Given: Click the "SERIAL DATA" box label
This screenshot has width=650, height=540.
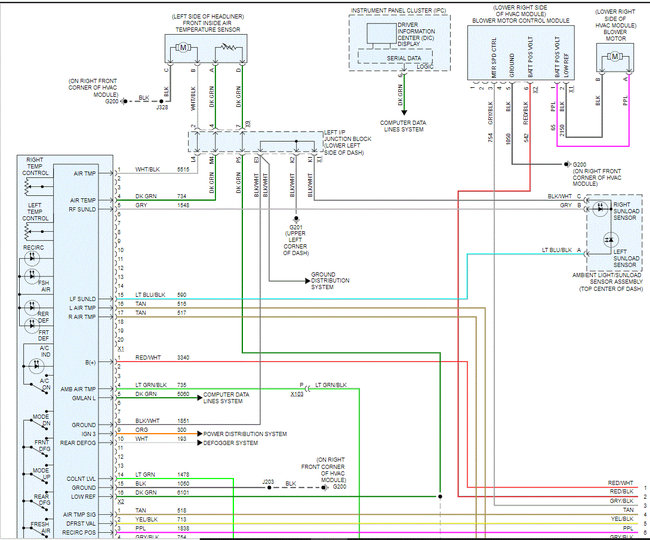Looking at the screenshot, I should coord(404,58).
